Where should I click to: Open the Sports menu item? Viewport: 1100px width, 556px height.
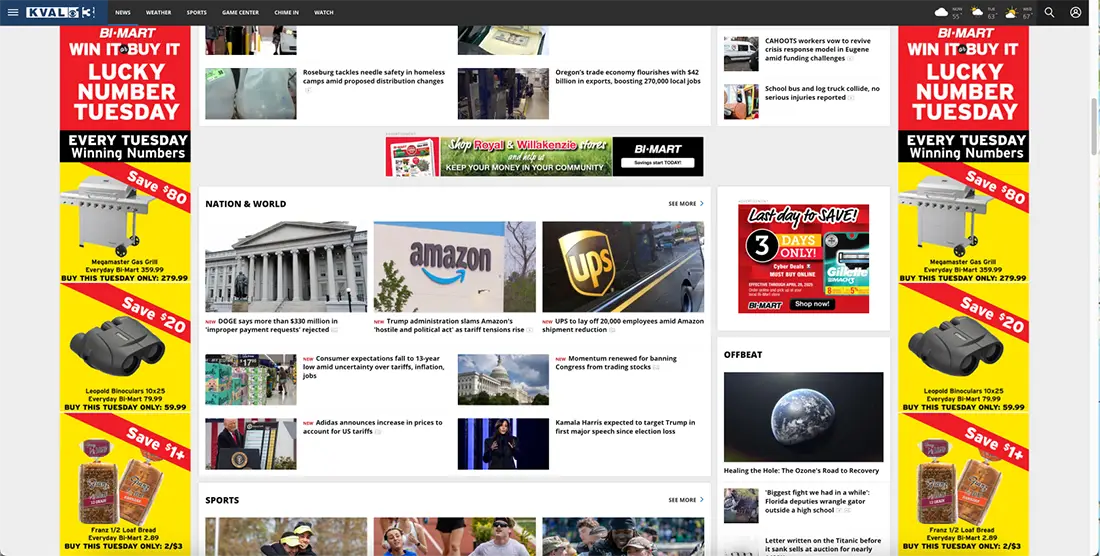coord(196,13)
